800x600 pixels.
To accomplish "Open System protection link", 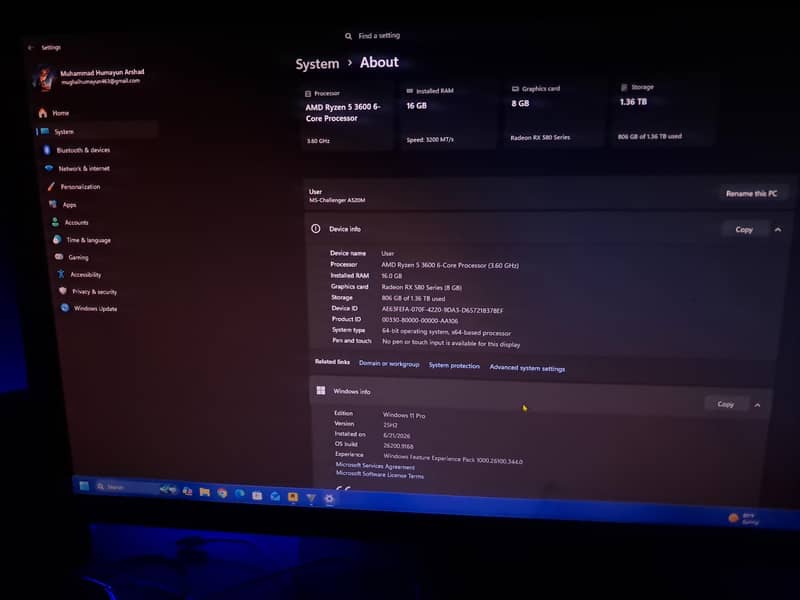I will [454, 365].
